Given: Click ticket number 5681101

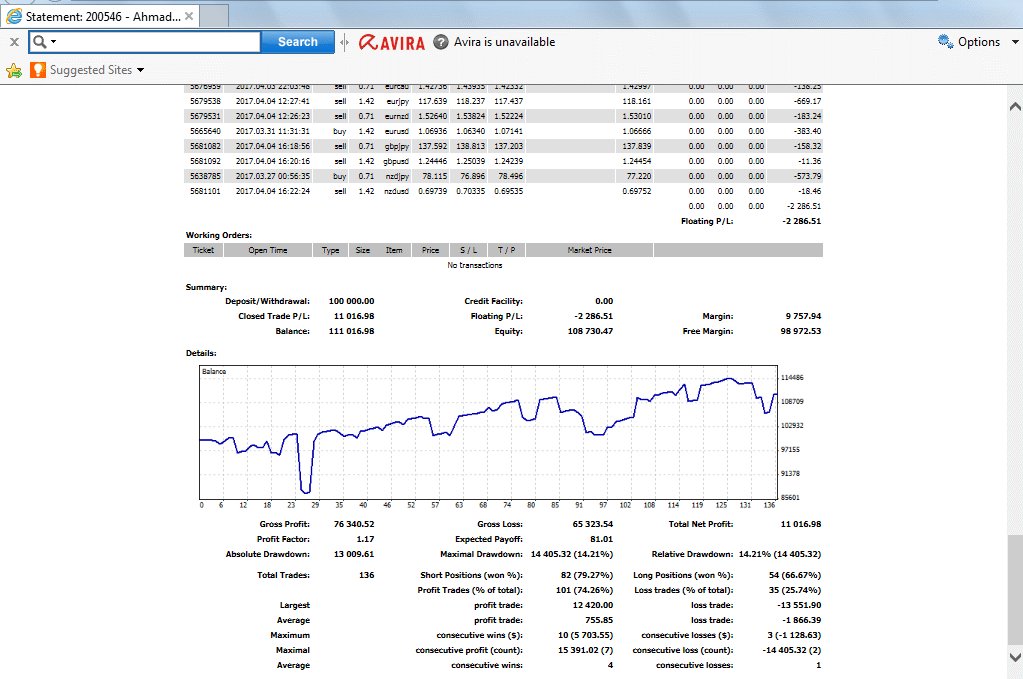Looking at the screenshot, I should click(x=206, y=191).
